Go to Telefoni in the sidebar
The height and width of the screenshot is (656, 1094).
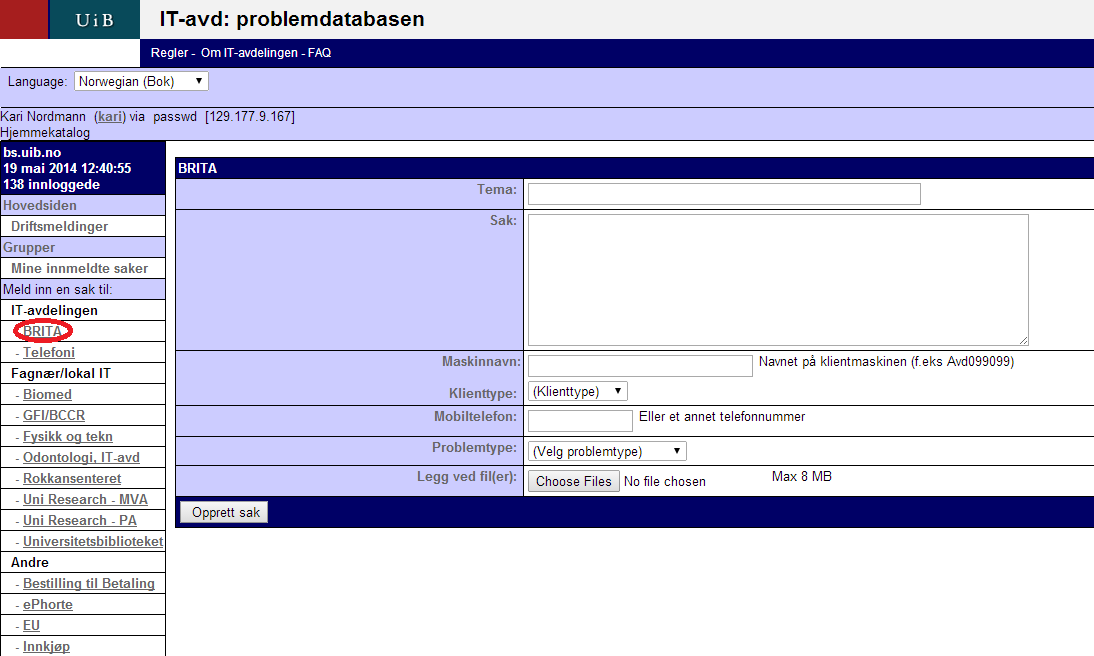click(49, 352)
